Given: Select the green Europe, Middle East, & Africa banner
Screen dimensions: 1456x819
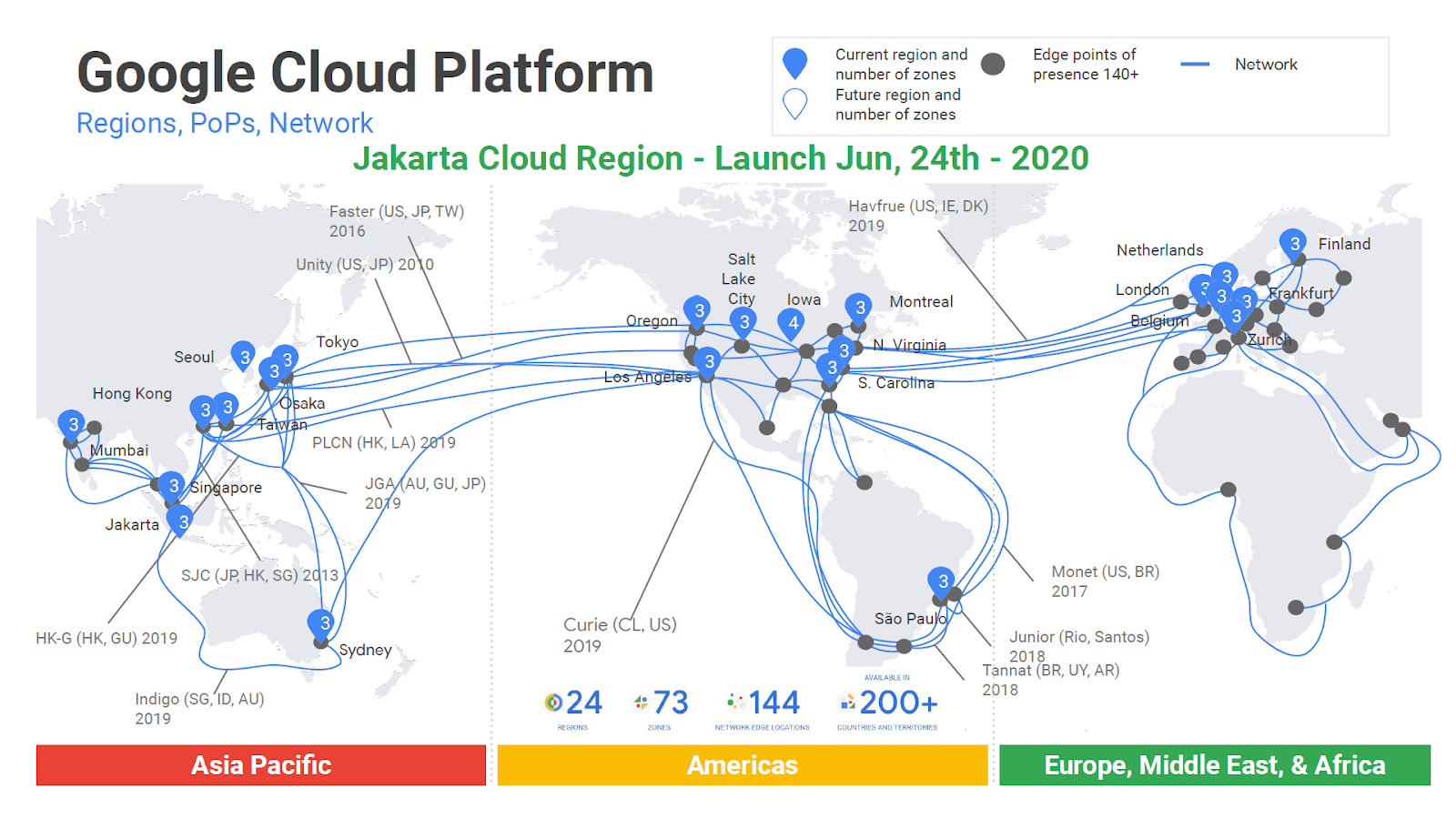Looking at the screenshot, I should 1215,765.
